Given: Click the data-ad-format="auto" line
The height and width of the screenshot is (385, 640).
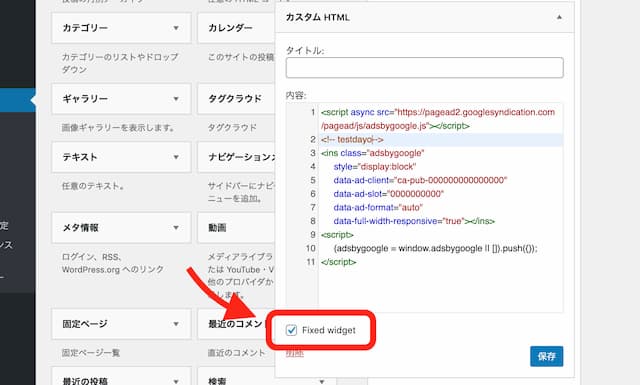Looking at the screenshot, I should point(378,207).
